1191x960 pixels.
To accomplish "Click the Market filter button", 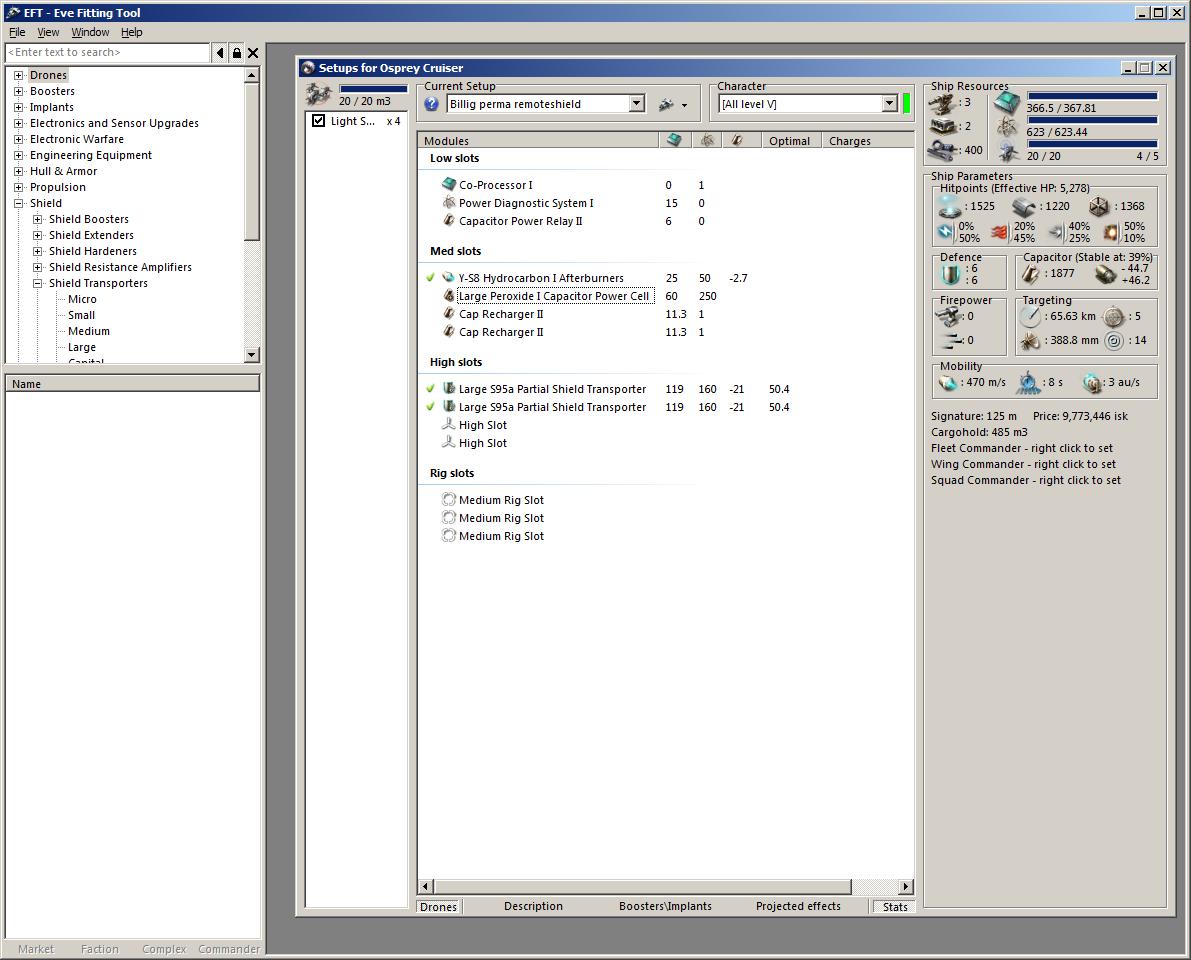I will click(x=36, y=949).
